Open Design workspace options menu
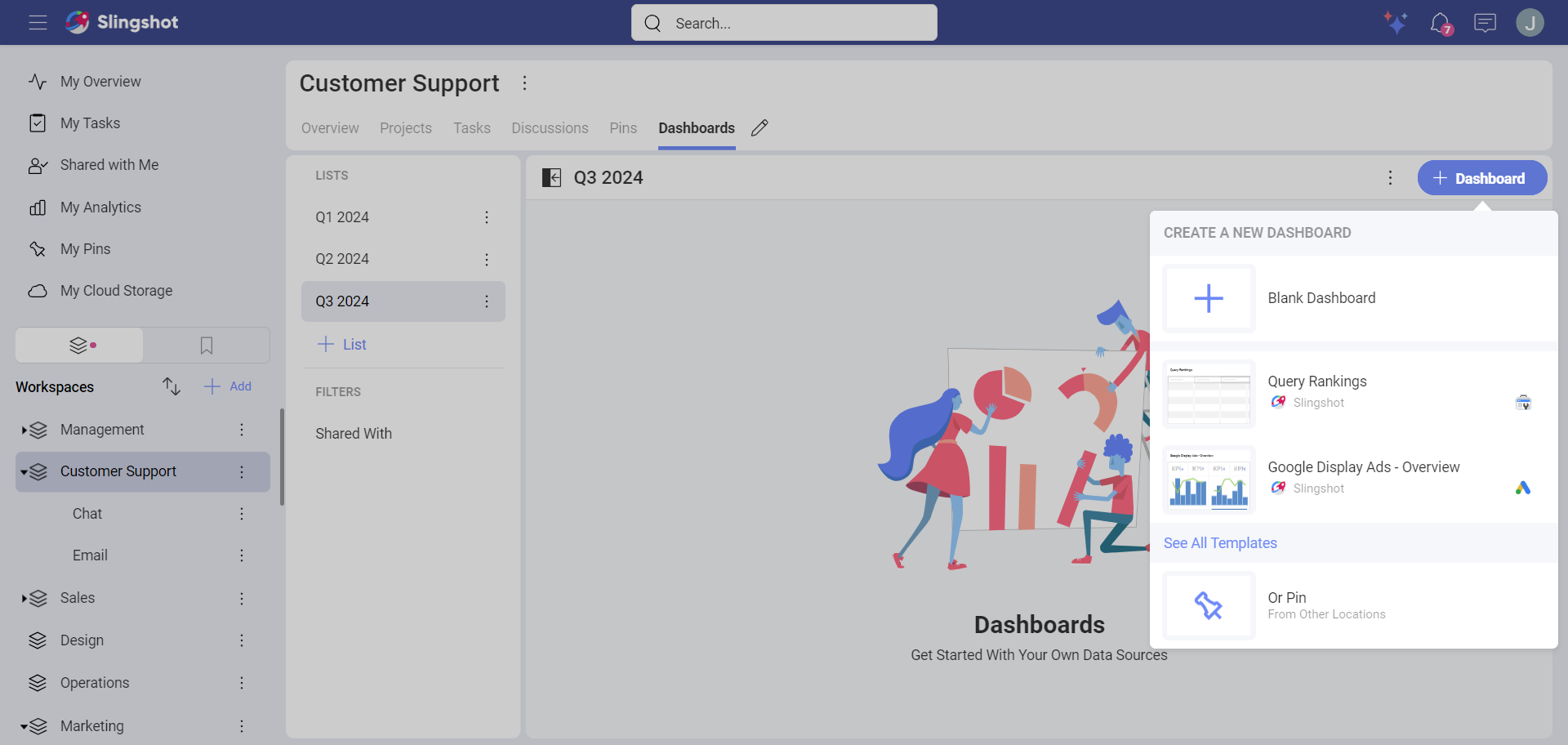Screen dimensions: 1568x745 pos(242,640)
